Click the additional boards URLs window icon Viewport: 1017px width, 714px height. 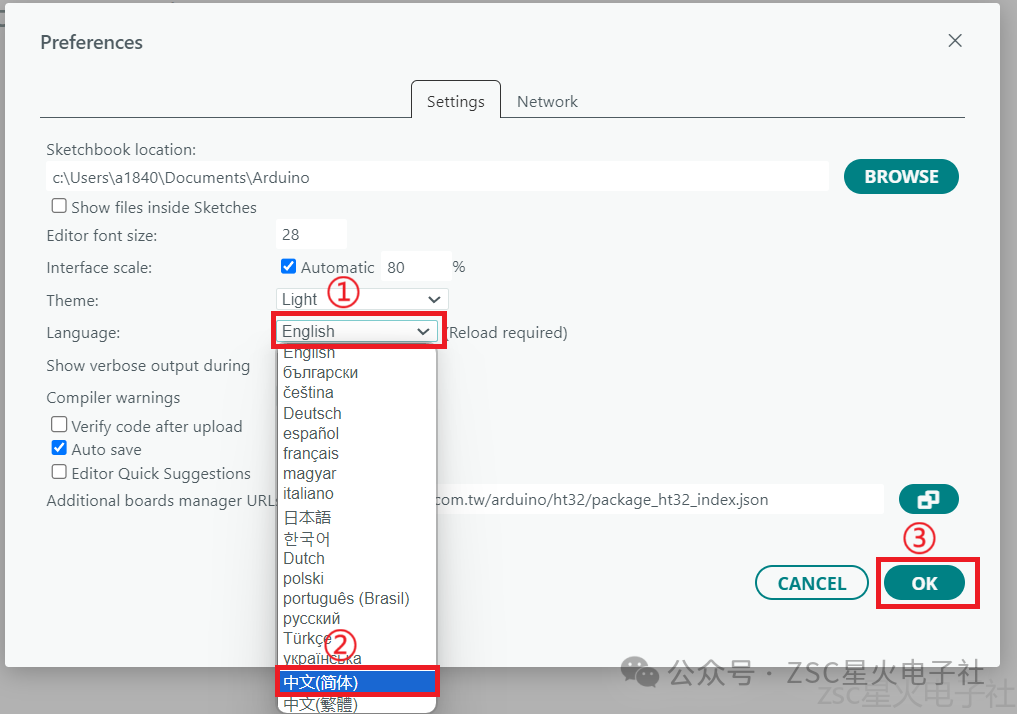(x=928, y=499)
